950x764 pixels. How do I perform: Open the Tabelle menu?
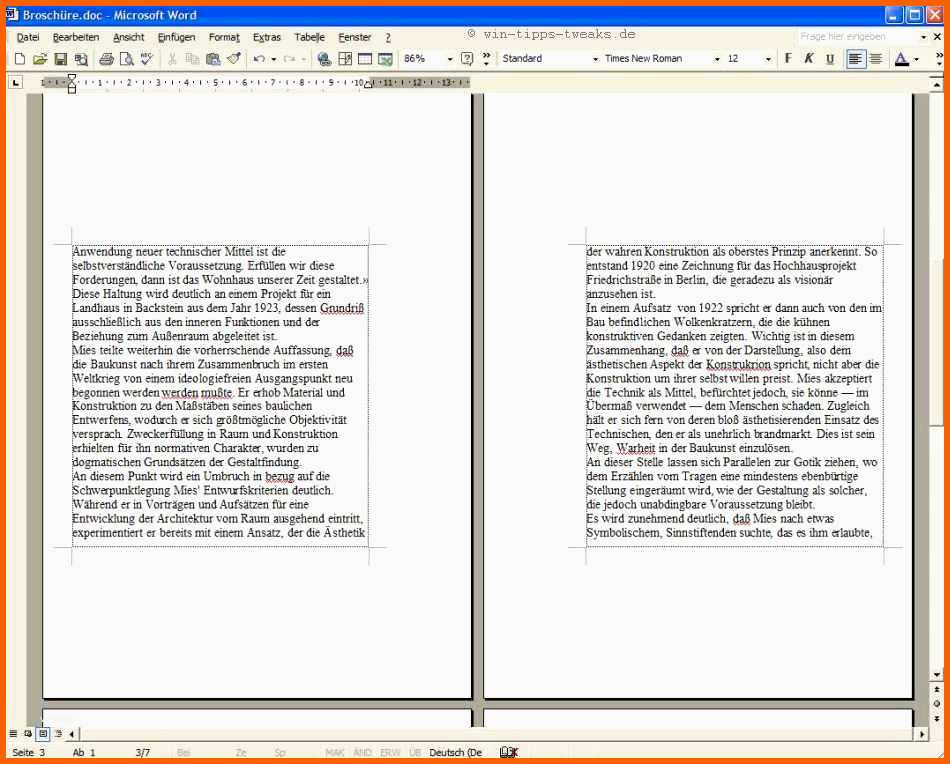tap(310, 38)
